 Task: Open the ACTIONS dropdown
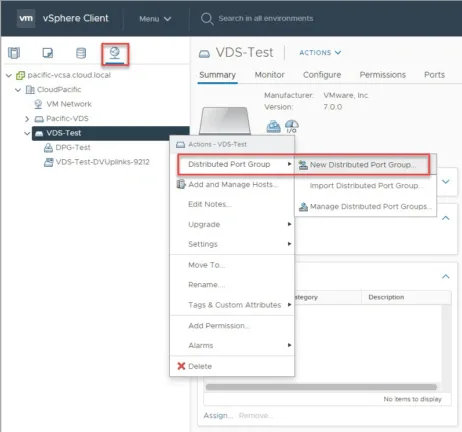[x=320, y=53]
